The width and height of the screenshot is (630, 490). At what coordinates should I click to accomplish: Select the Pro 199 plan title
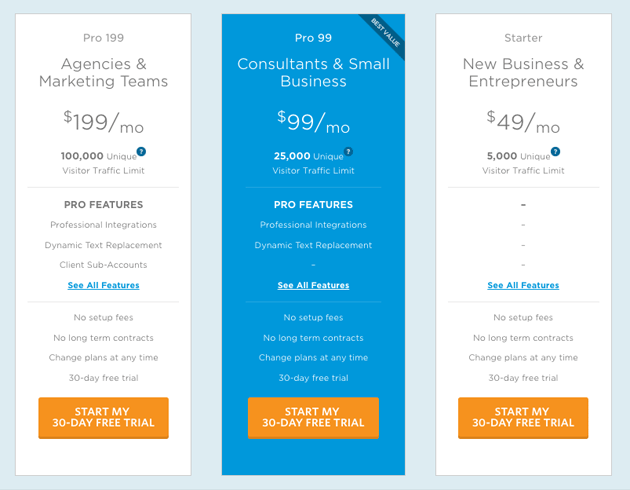[104, 38]
